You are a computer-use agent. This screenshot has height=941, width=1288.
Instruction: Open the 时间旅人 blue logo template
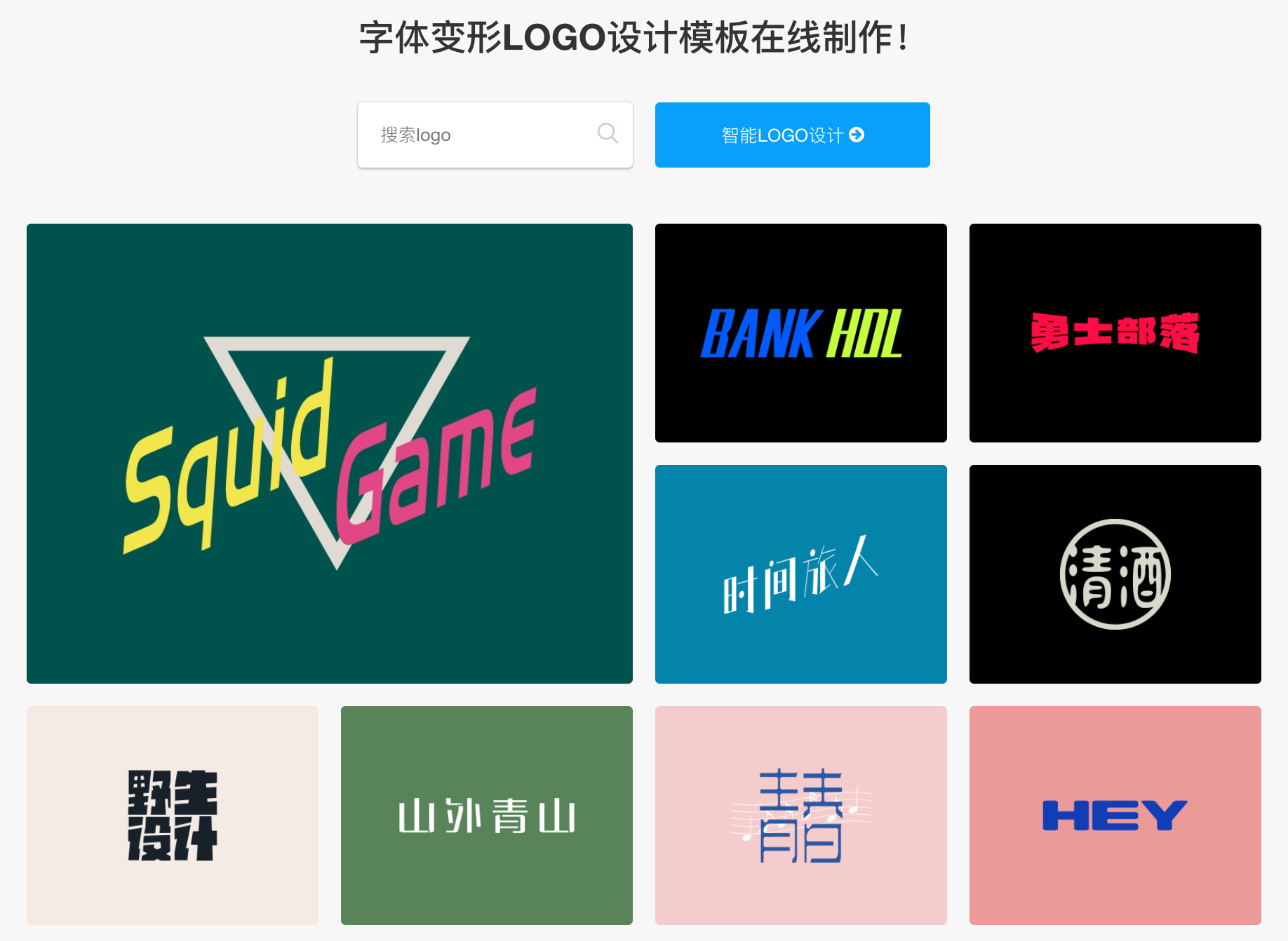click(801, 574)
